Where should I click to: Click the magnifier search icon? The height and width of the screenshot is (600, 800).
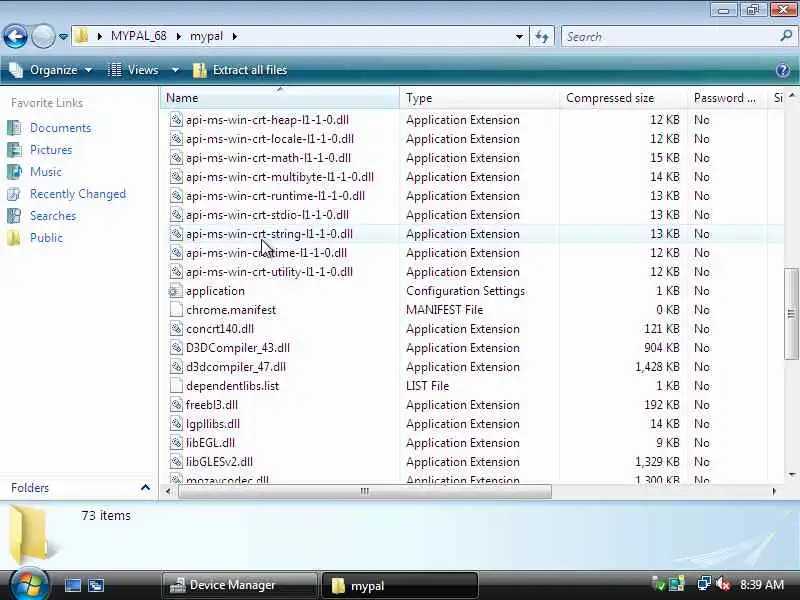(x=786, y=36)
